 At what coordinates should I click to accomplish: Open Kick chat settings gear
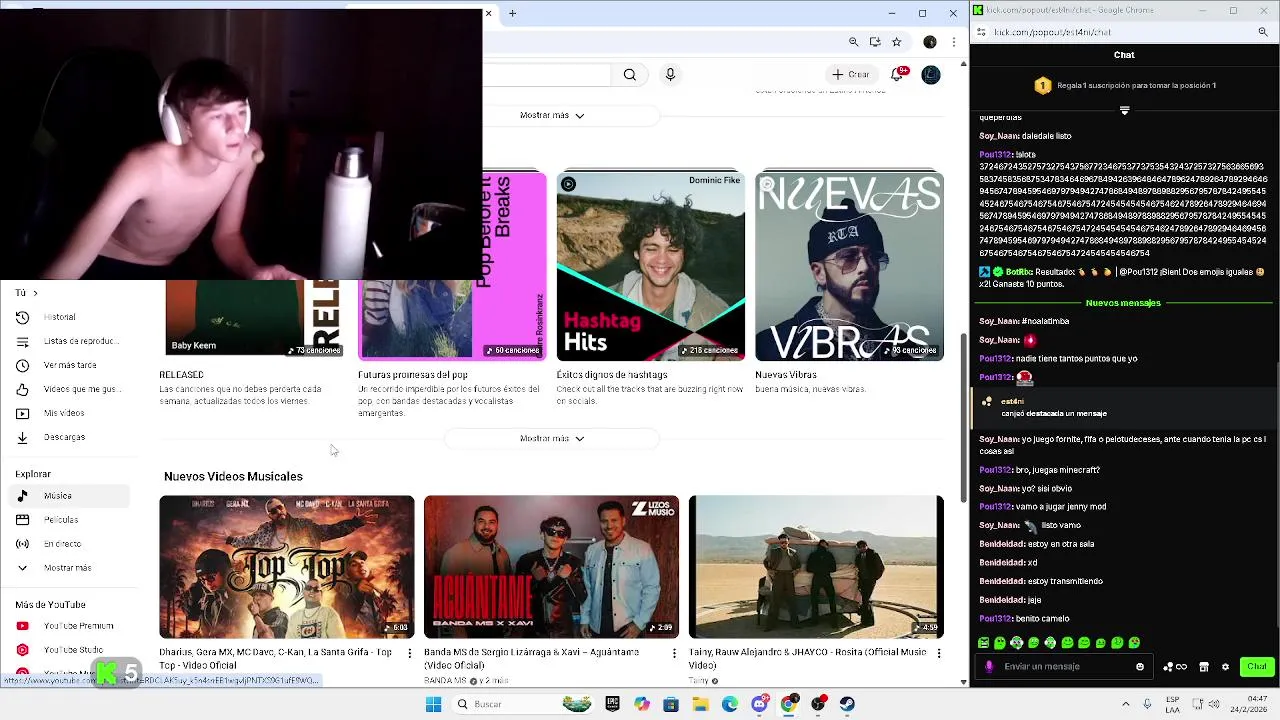click(x=1225, y=667)
